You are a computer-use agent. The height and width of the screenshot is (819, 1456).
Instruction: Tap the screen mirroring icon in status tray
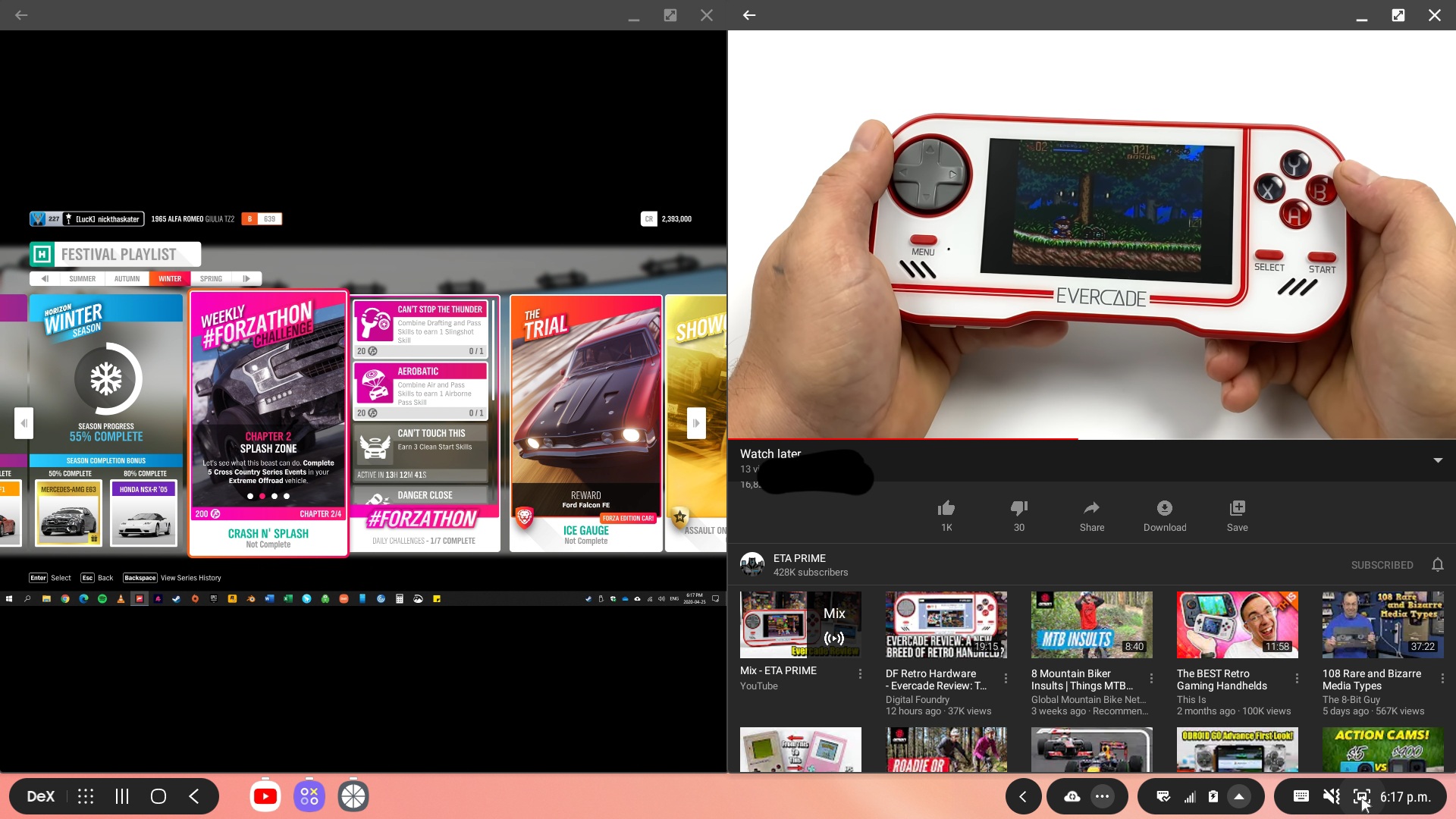click(1362, 796)
